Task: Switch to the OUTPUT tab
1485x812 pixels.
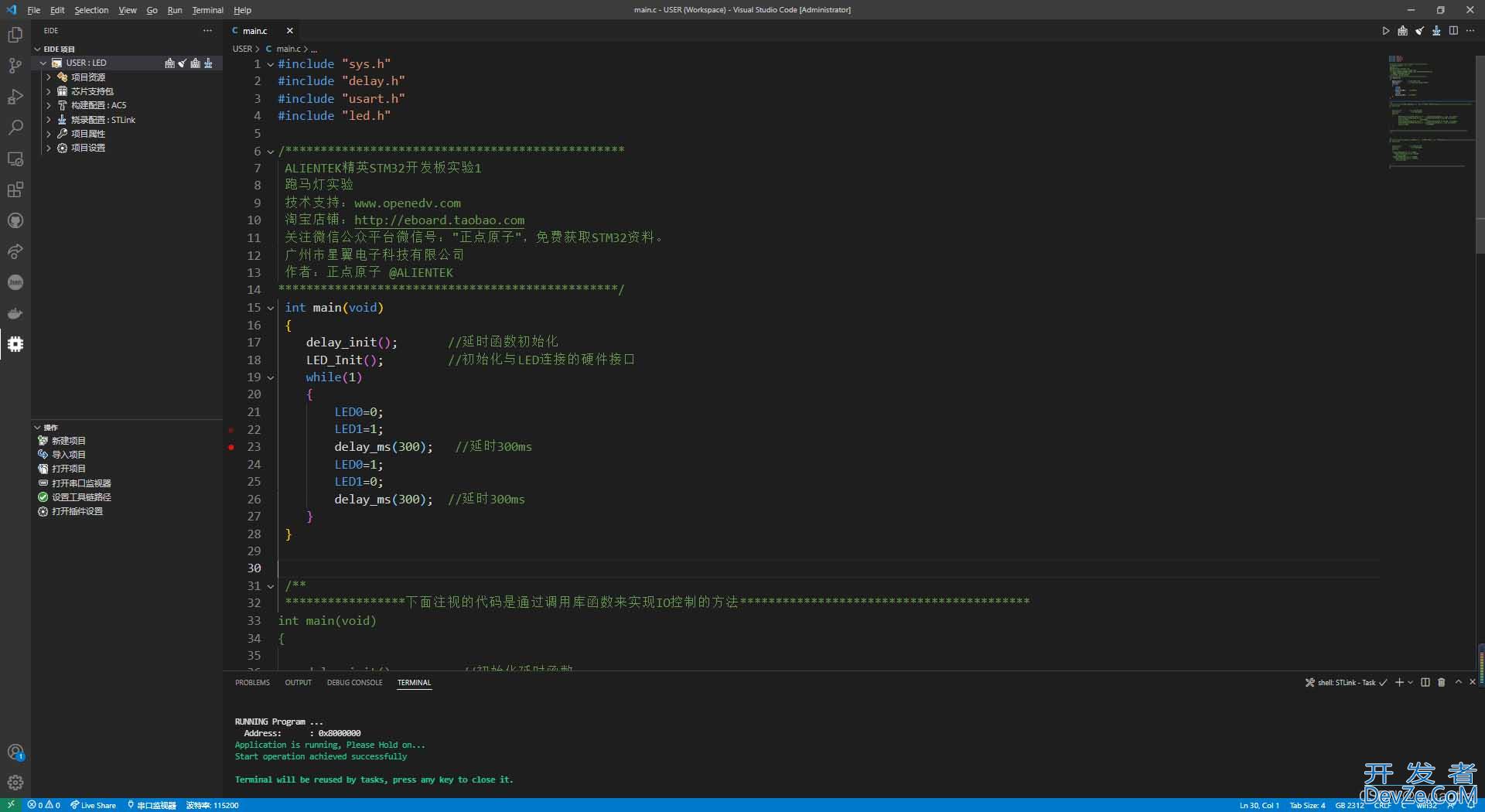Action: click(298, 683)
